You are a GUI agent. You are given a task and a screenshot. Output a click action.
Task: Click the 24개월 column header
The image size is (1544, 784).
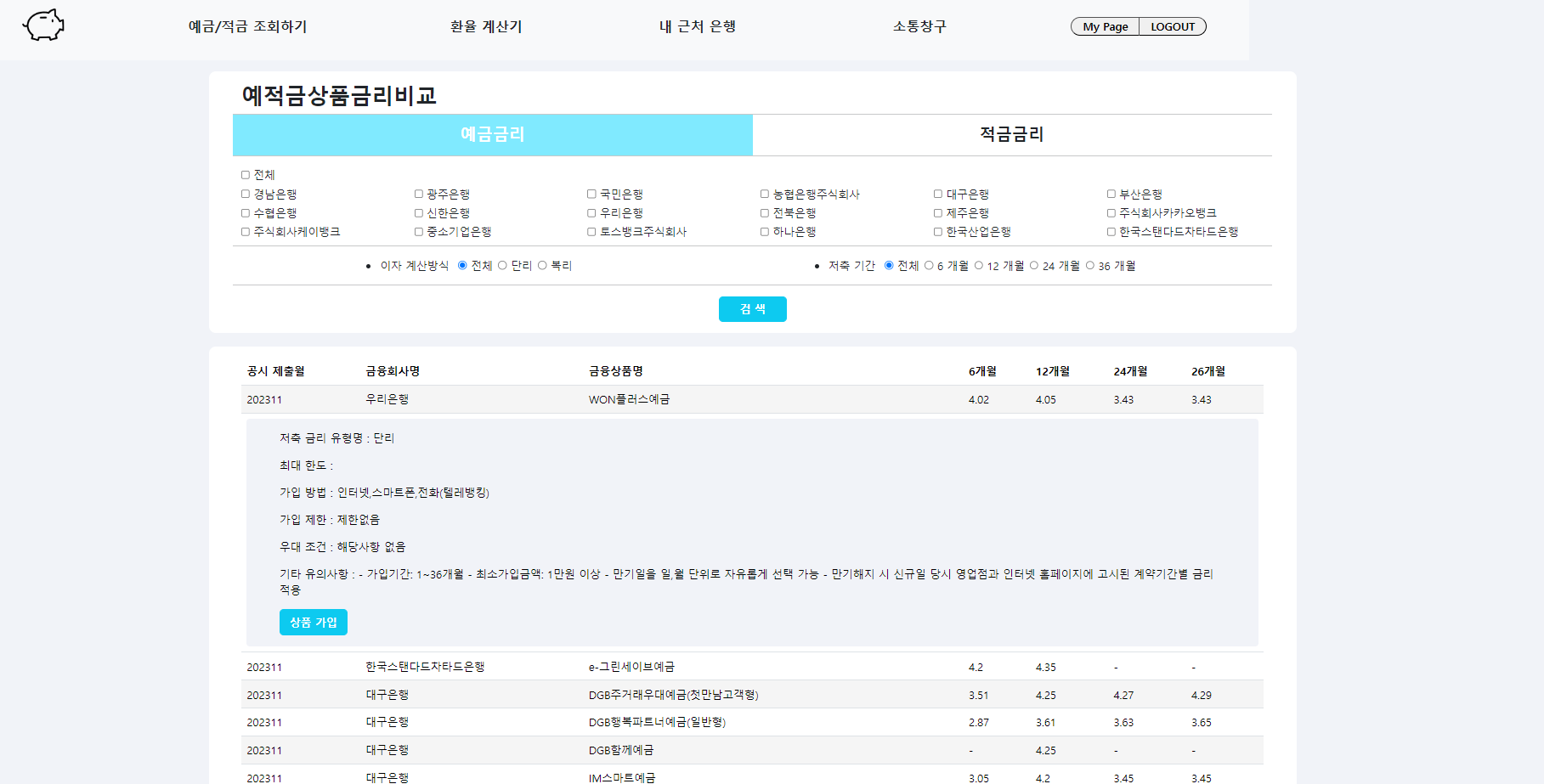click(x=1131, y=371)
